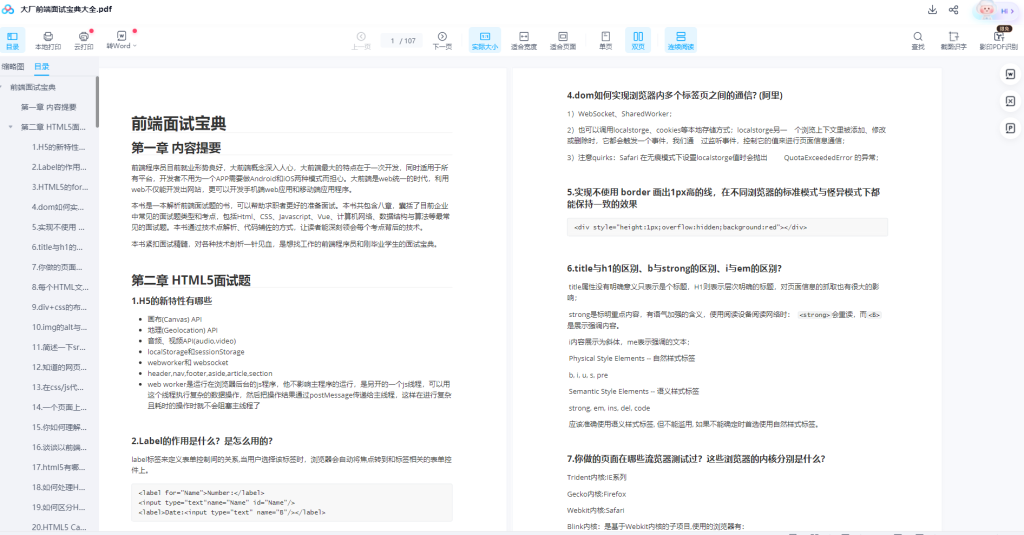1024x535 pixels.
Task: Switch to 双页 double page layout
Action: (x=638, y=41)
